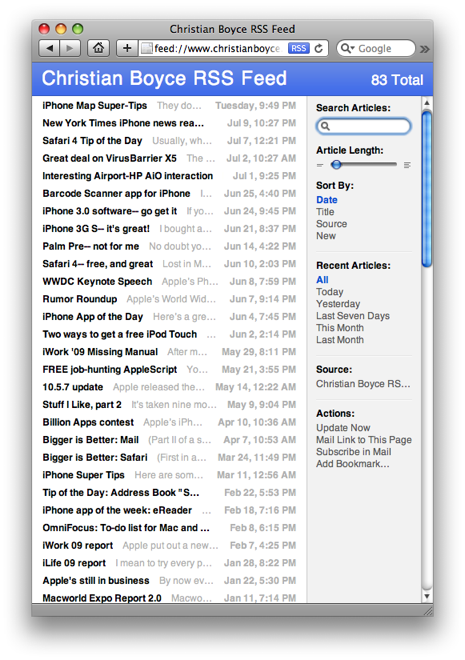This screenshot has height=660, width=465.
Task: Go forward with the right arrow button
Action: (x=70, y=48)
